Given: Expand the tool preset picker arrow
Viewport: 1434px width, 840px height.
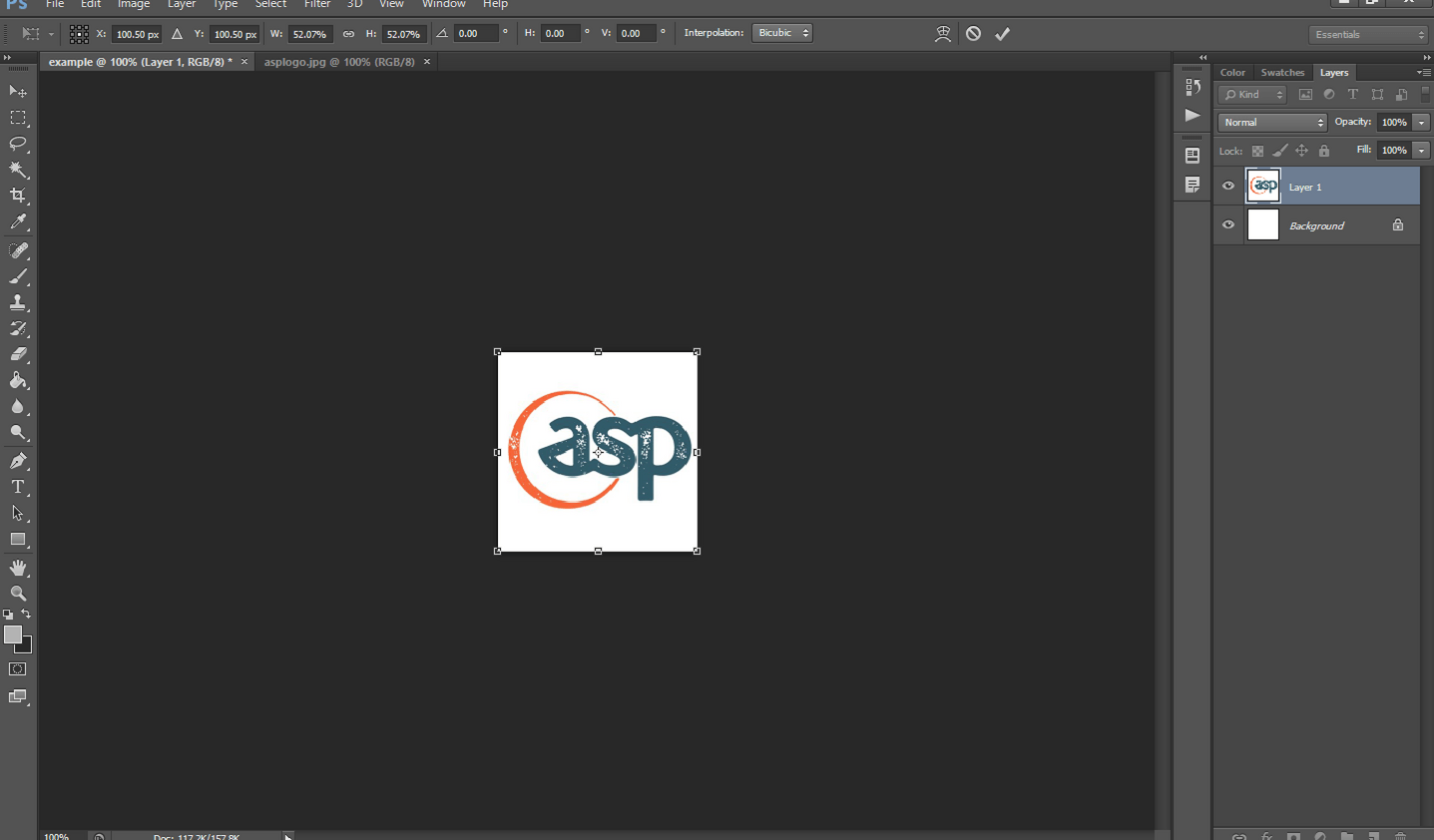Looking at the screenshot, I should [x=51, y=35].
